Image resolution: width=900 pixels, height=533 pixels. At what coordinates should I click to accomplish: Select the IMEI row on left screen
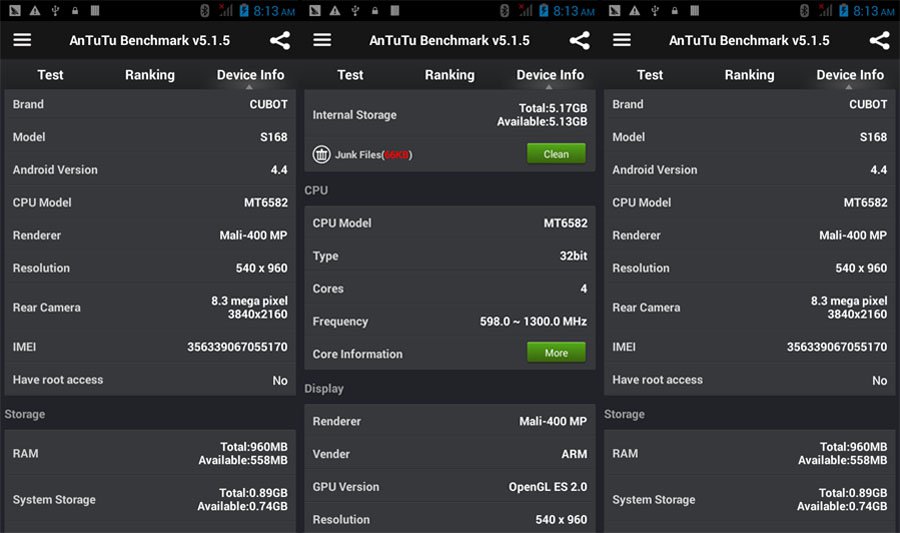point(150,347)
